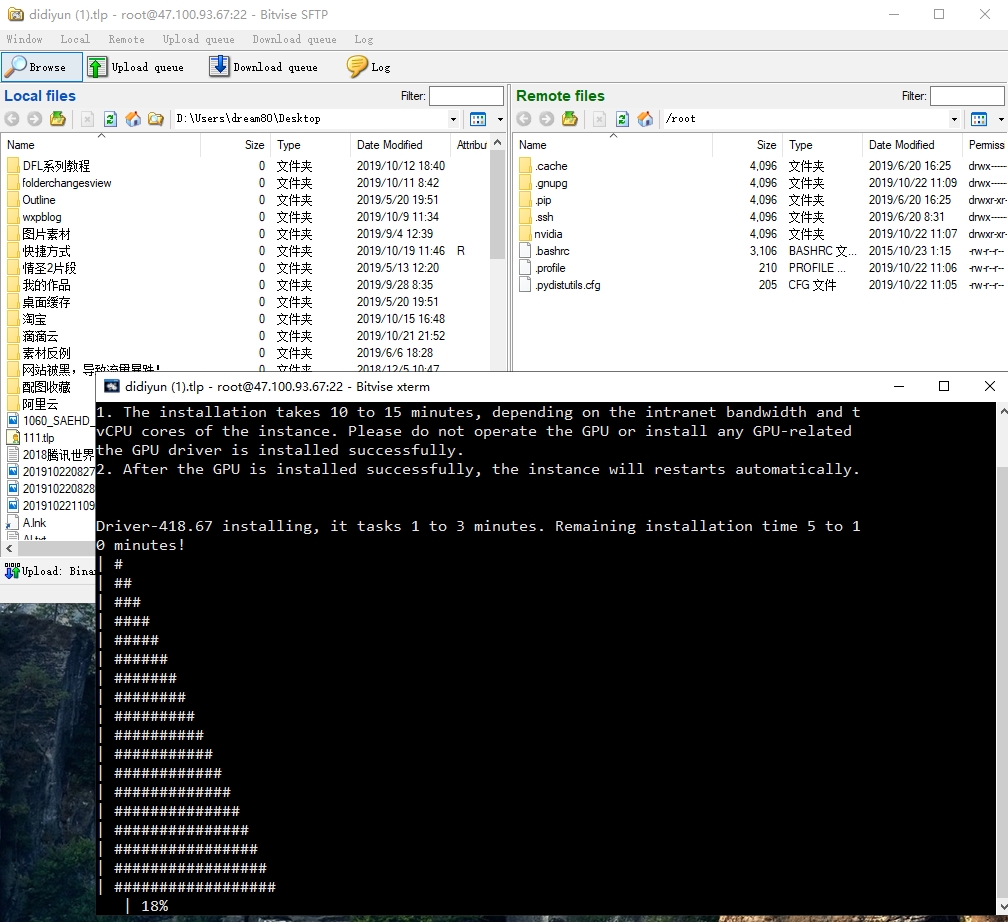This screenshot has width=1008, height=922.
Task: Open the Log view with speech-bubble icon
Action: tap(368, 67)
